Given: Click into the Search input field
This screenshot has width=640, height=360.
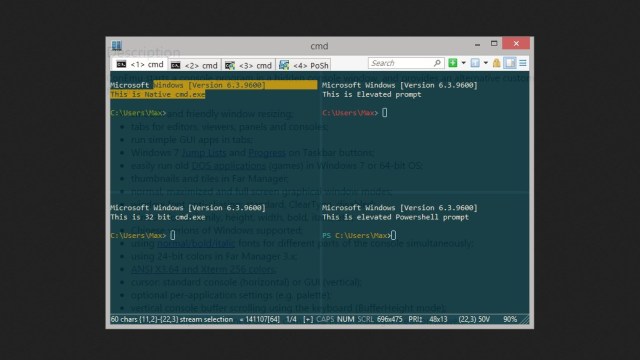Looking at the screenshot, I should pos(406,63).
